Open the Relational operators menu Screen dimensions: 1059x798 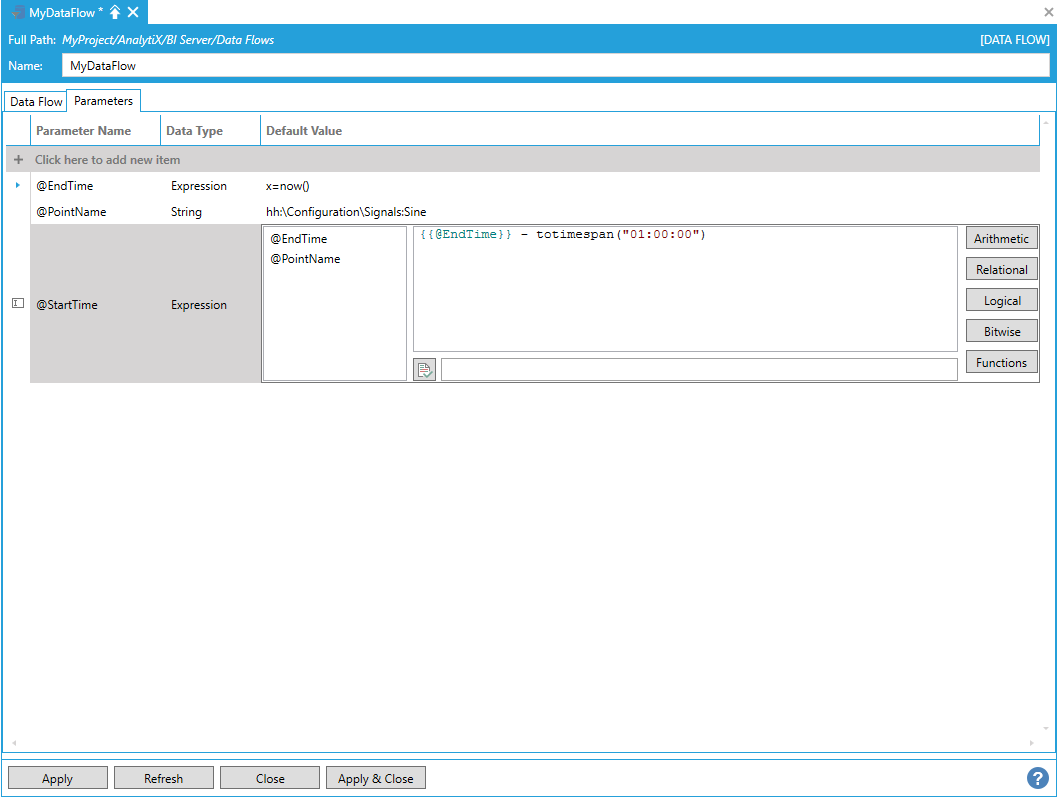[1001, 270]
